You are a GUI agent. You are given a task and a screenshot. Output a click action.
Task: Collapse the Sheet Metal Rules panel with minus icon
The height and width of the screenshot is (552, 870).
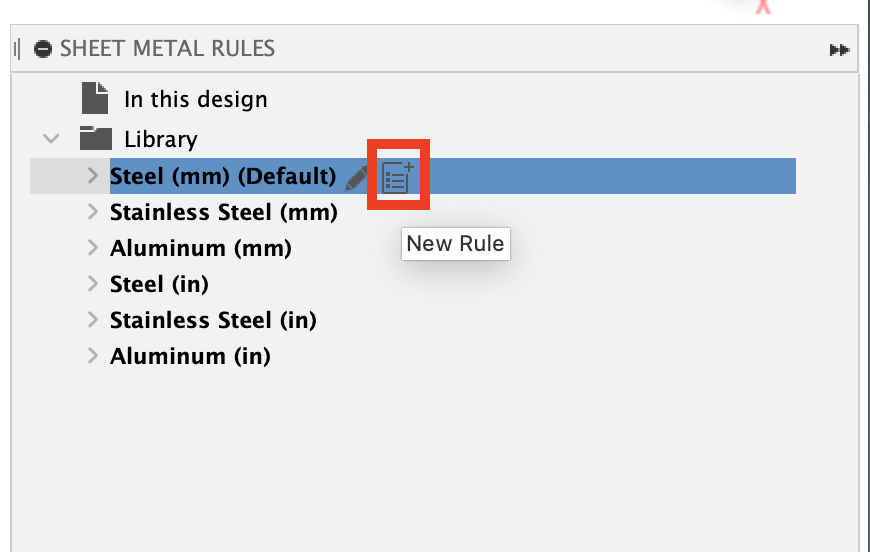point(43,49)
